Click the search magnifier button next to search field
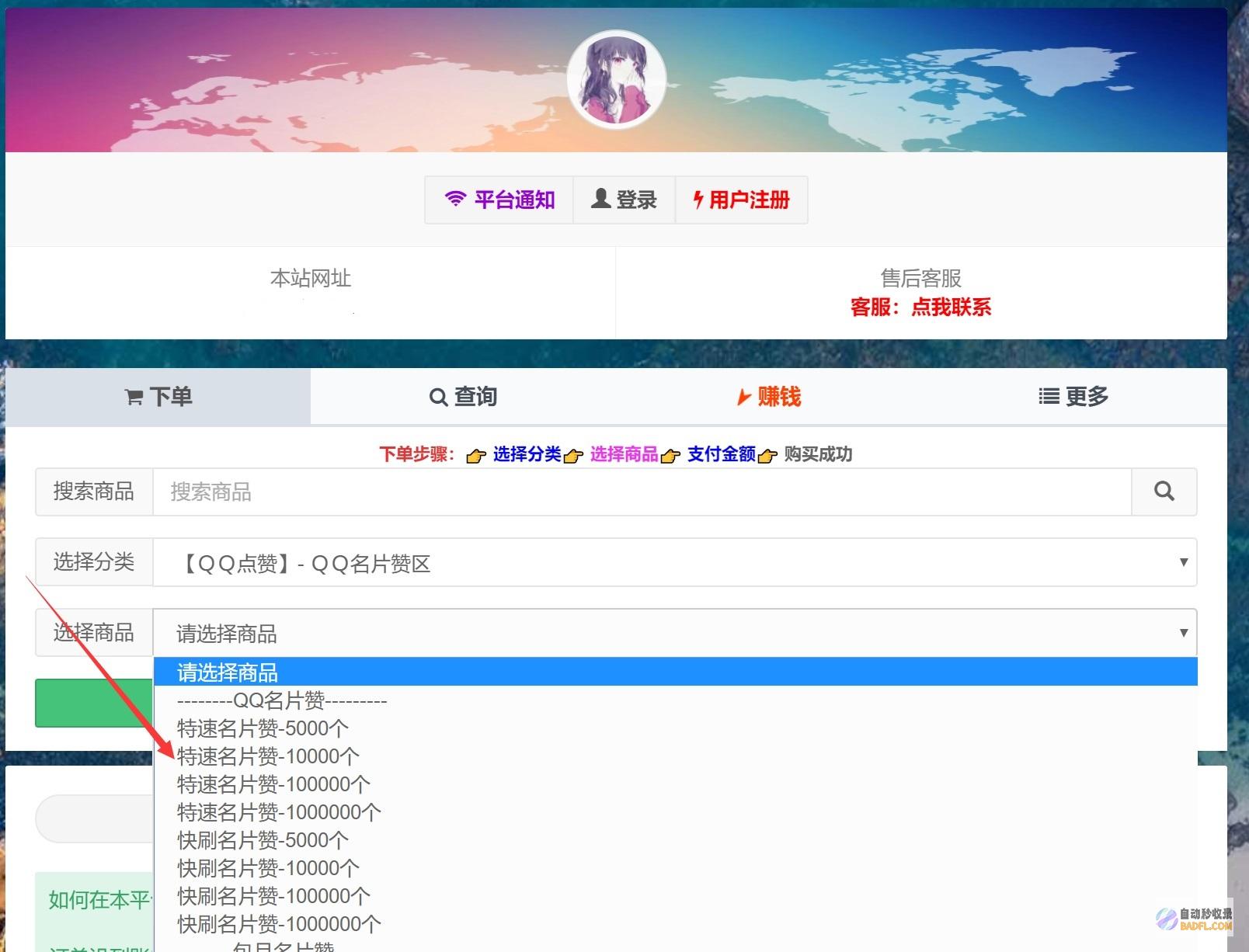1249x952 pixels. (1164, 492)
